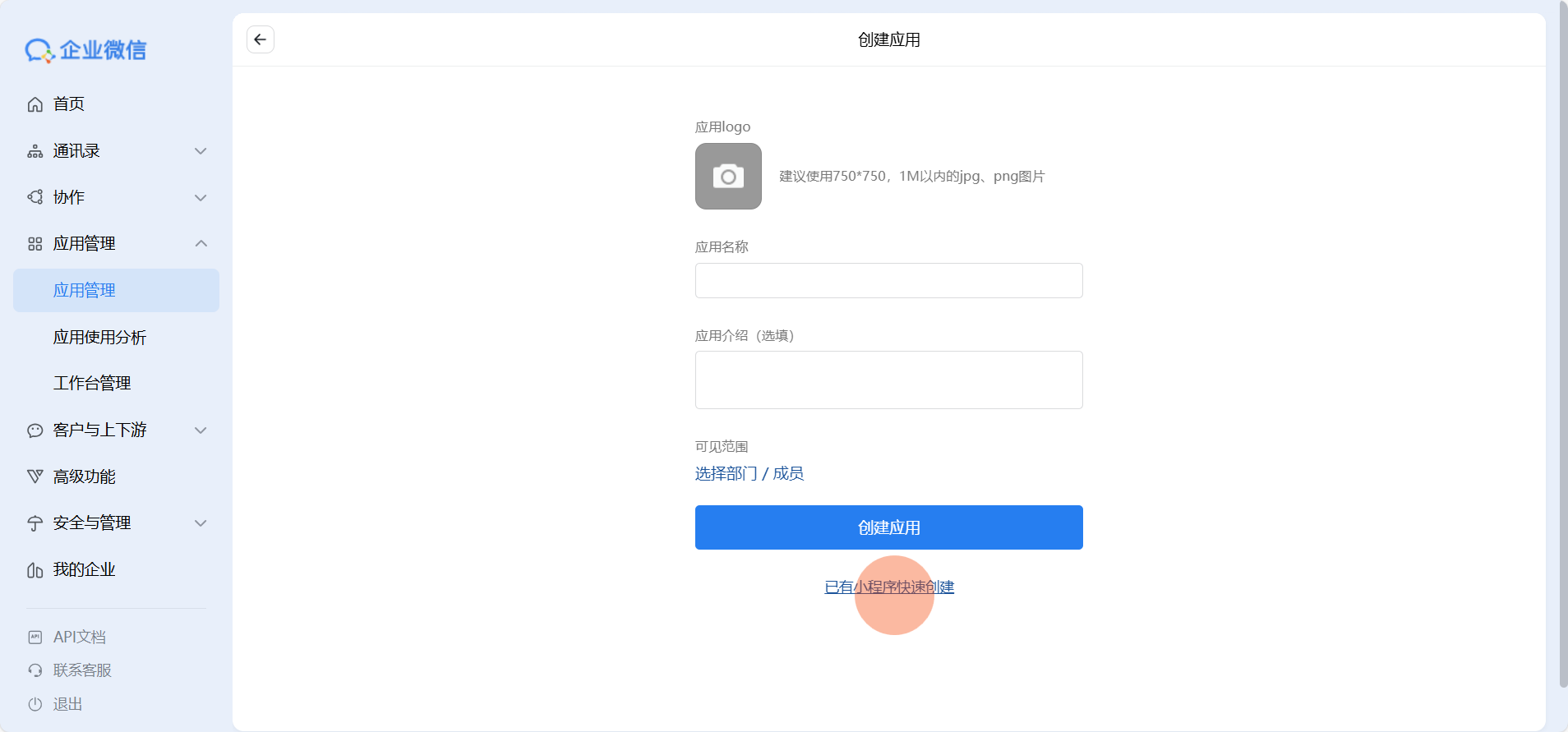
Task: Expand the 通讯录 menu chevron
Action: click(201, 151)
